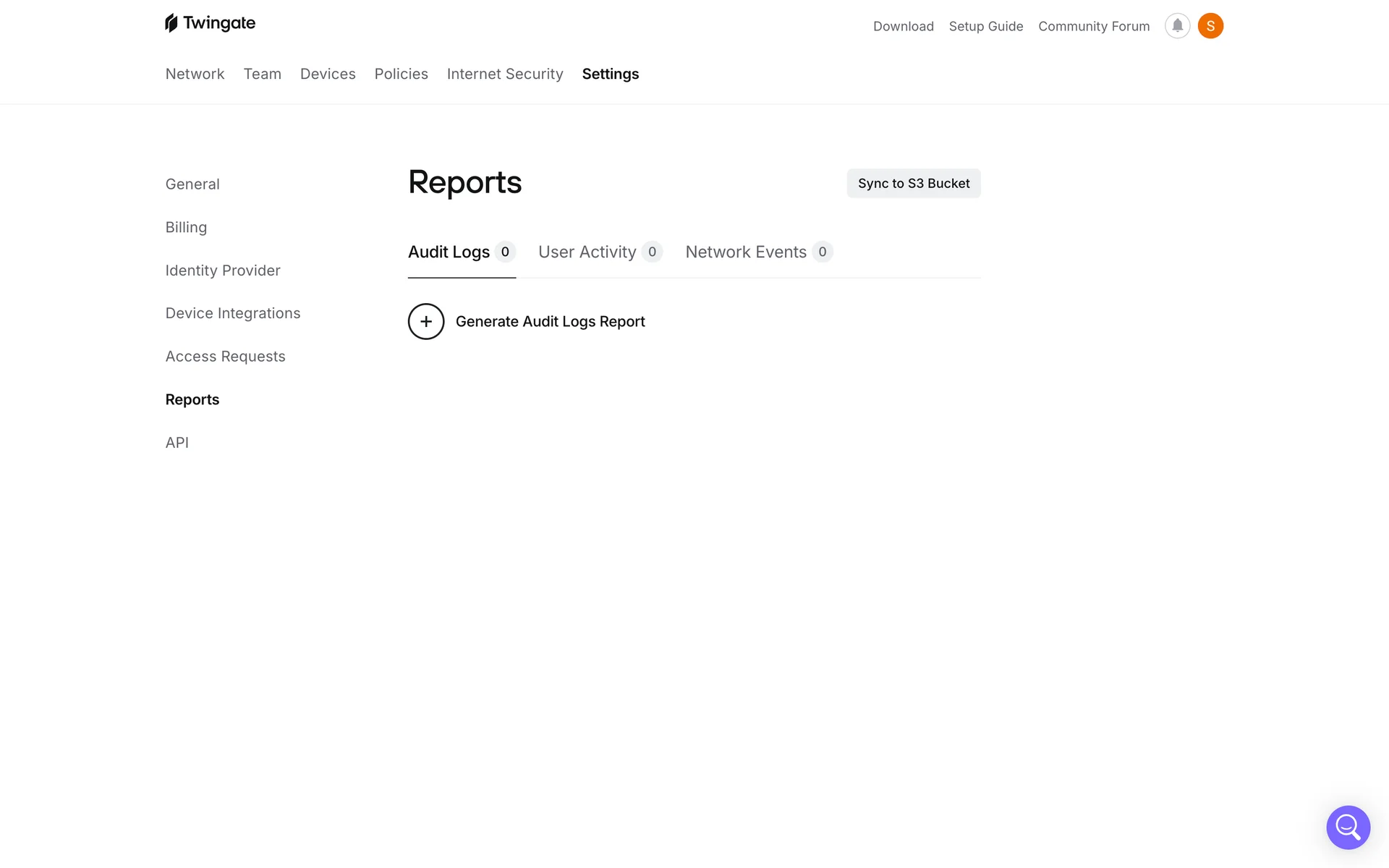This screenshot has height=868, width=1389.
Task: Go to the Network menu
Action: (195, 74)
